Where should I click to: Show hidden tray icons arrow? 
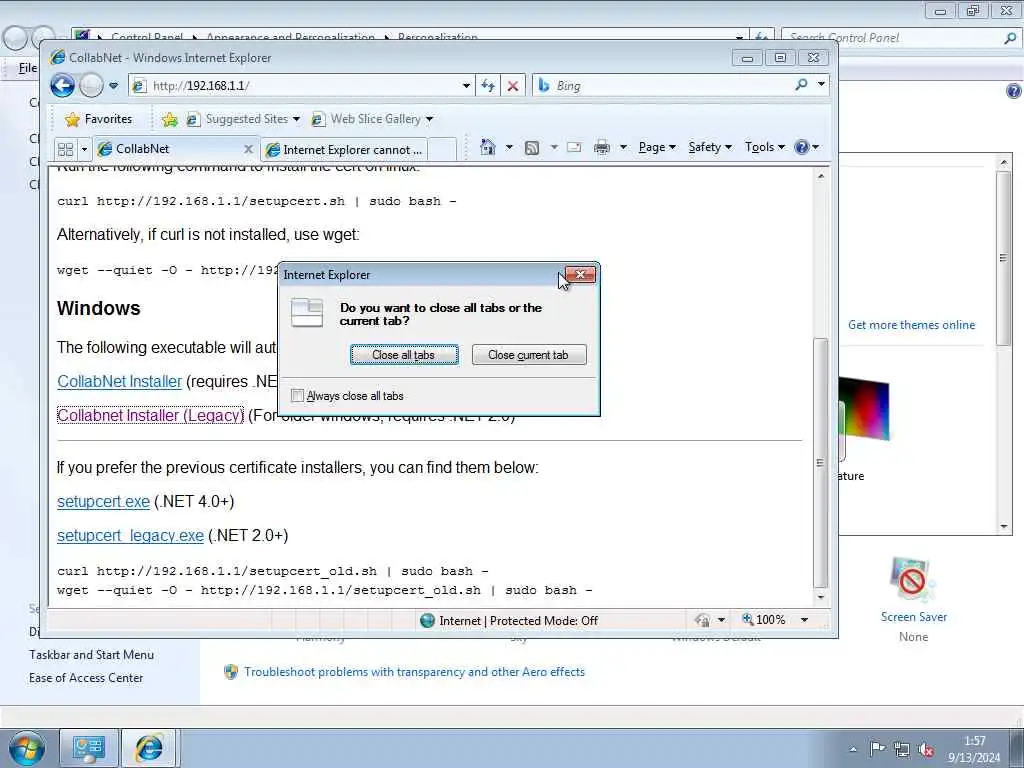852,749
